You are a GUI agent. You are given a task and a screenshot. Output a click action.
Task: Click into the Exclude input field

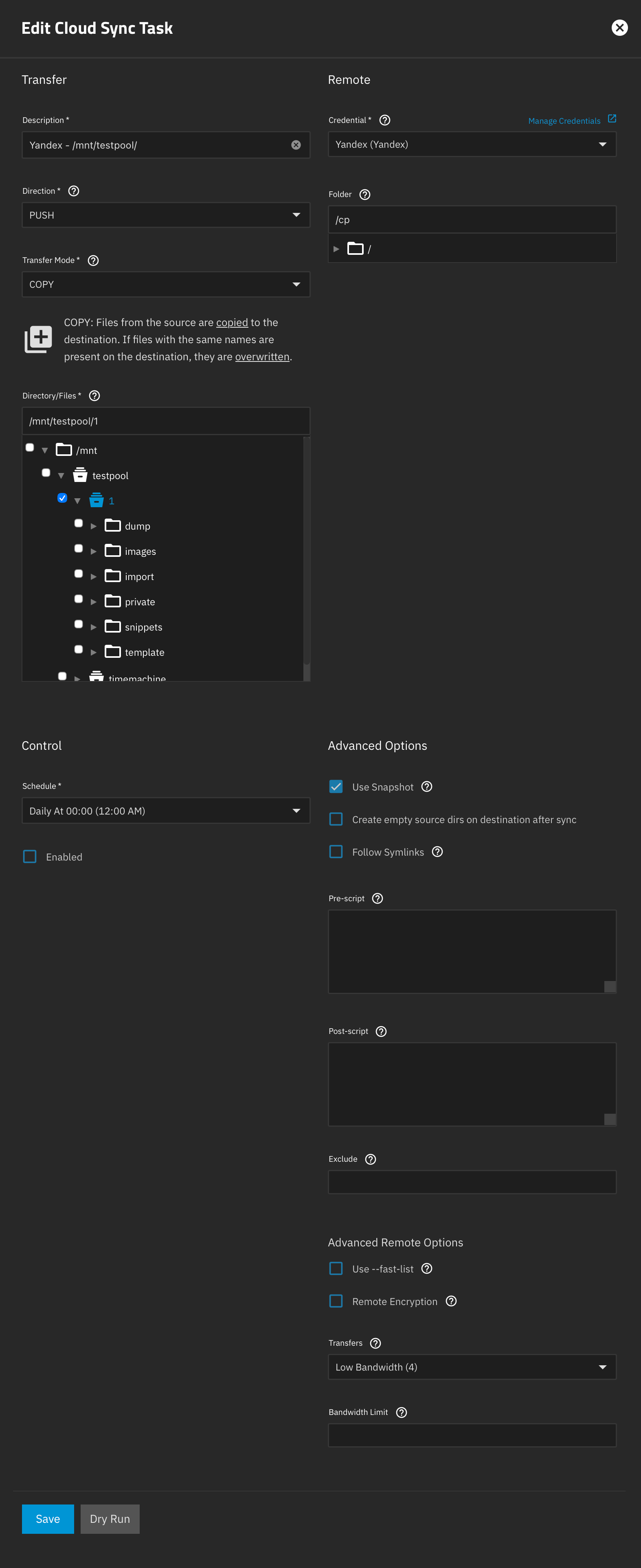[x=472, y=1182]
